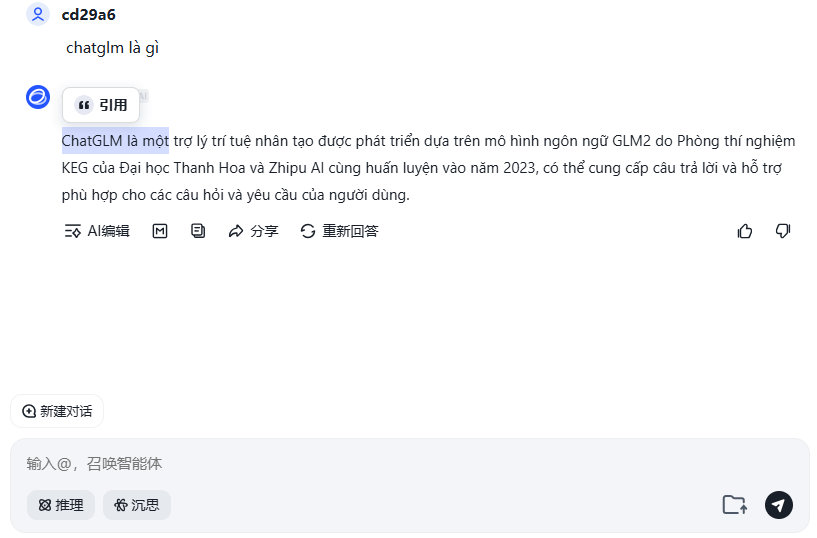Share the answer via 分享
The image size is (817, 538).
point(253,231)
